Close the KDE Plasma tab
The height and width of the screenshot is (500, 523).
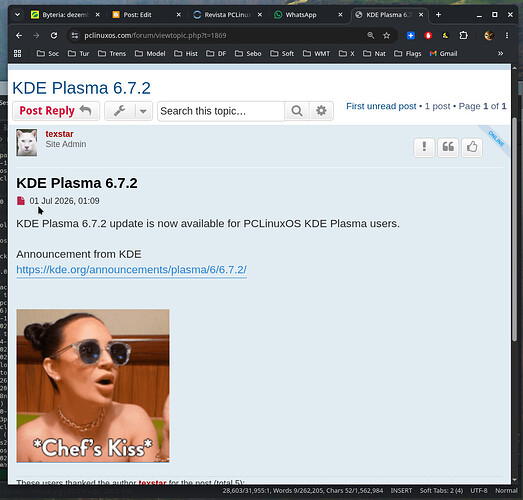(421, 15)
